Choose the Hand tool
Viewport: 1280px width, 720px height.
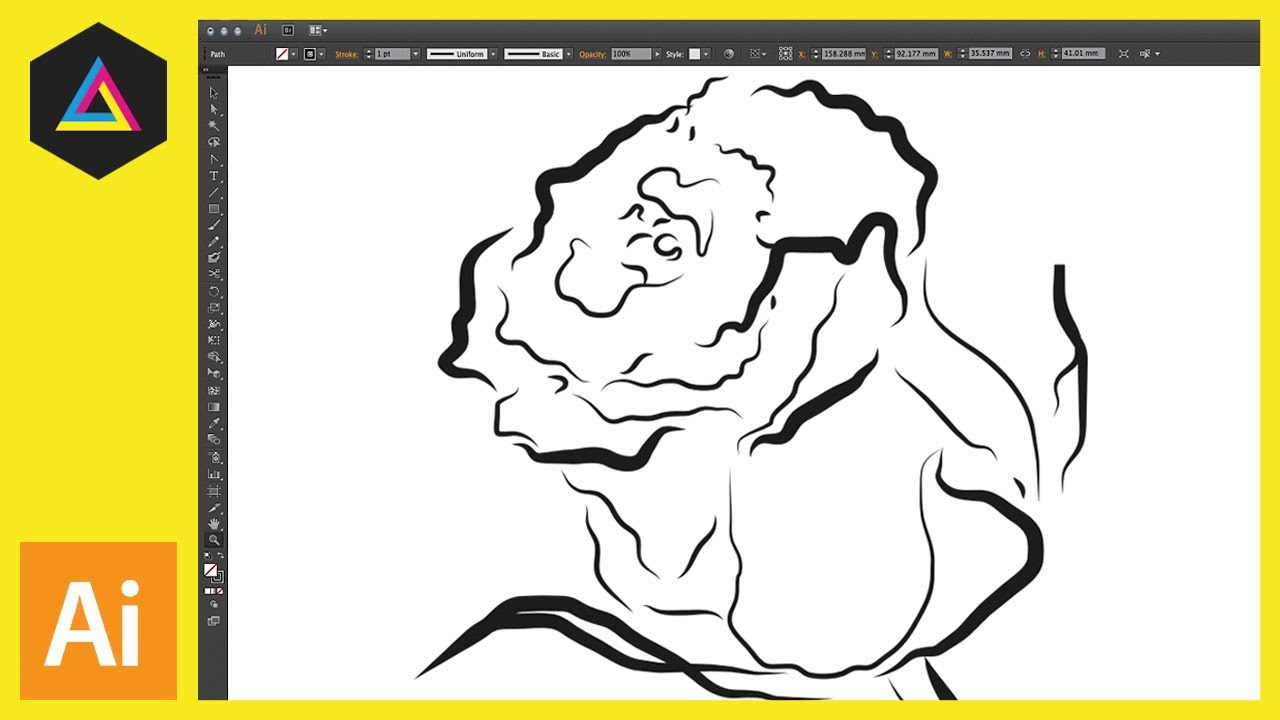point(213,523)
